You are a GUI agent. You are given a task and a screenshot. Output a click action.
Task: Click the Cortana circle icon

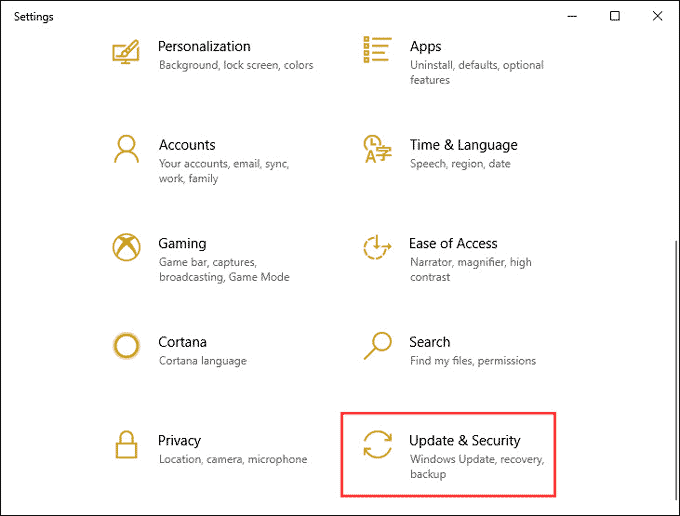coord(126,346)
